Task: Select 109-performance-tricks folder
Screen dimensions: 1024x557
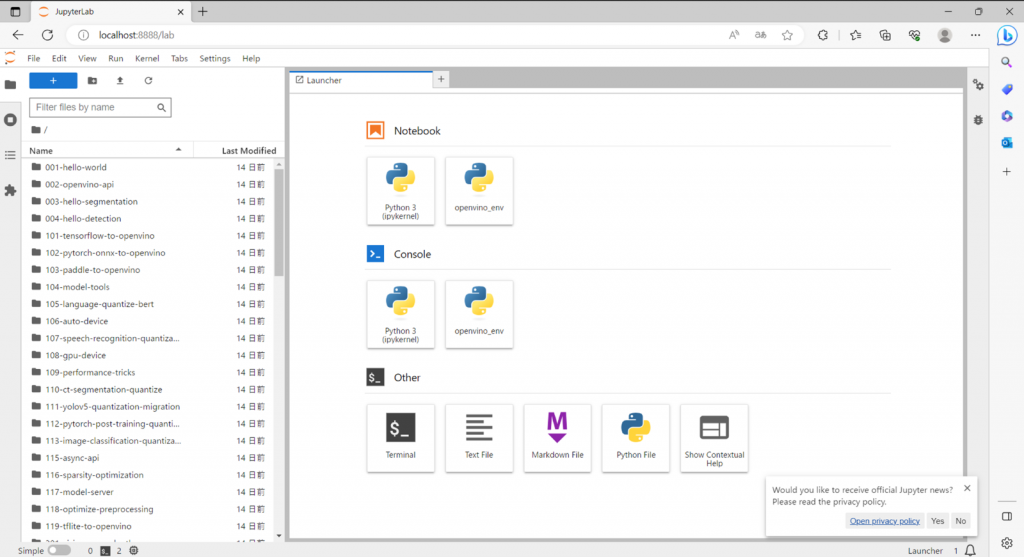Action: point(150,372)
